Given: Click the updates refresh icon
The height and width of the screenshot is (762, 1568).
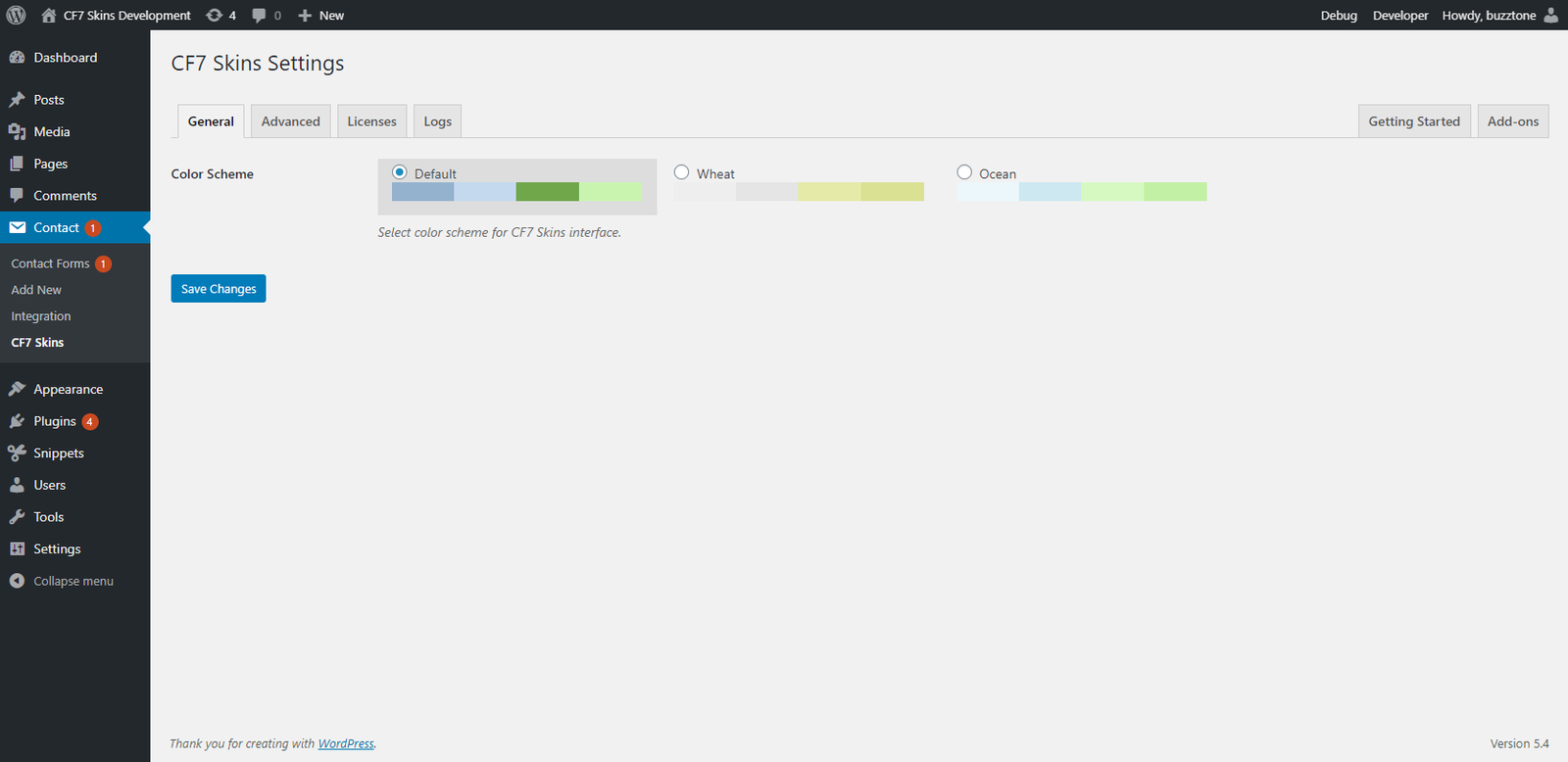Looking at the screenshot, I should (214, 16).
